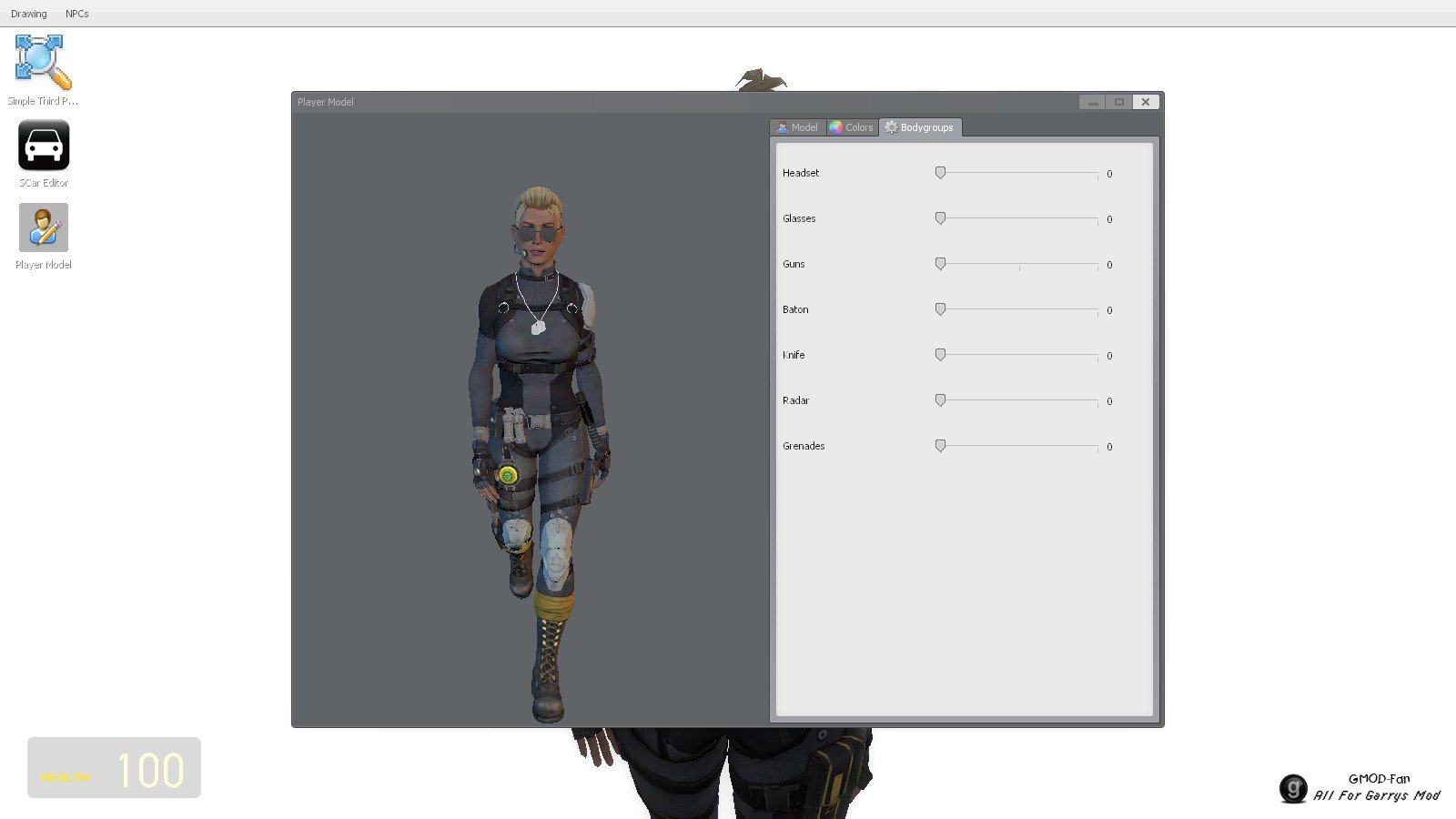Click the Headset label

tap(801, 173)
